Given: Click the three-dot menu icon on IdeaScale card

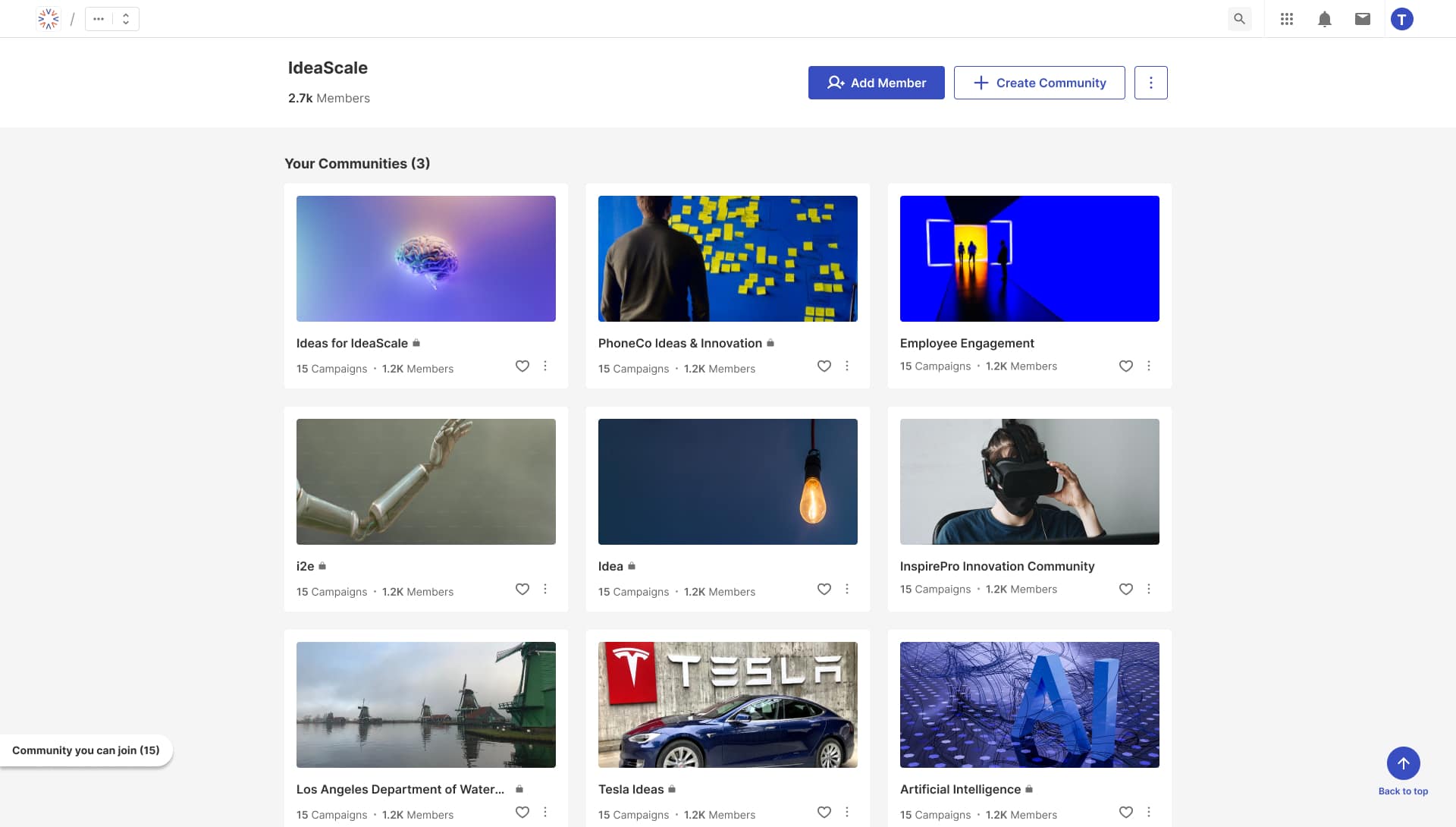Looking at the screenshot, I should (545, 365).
